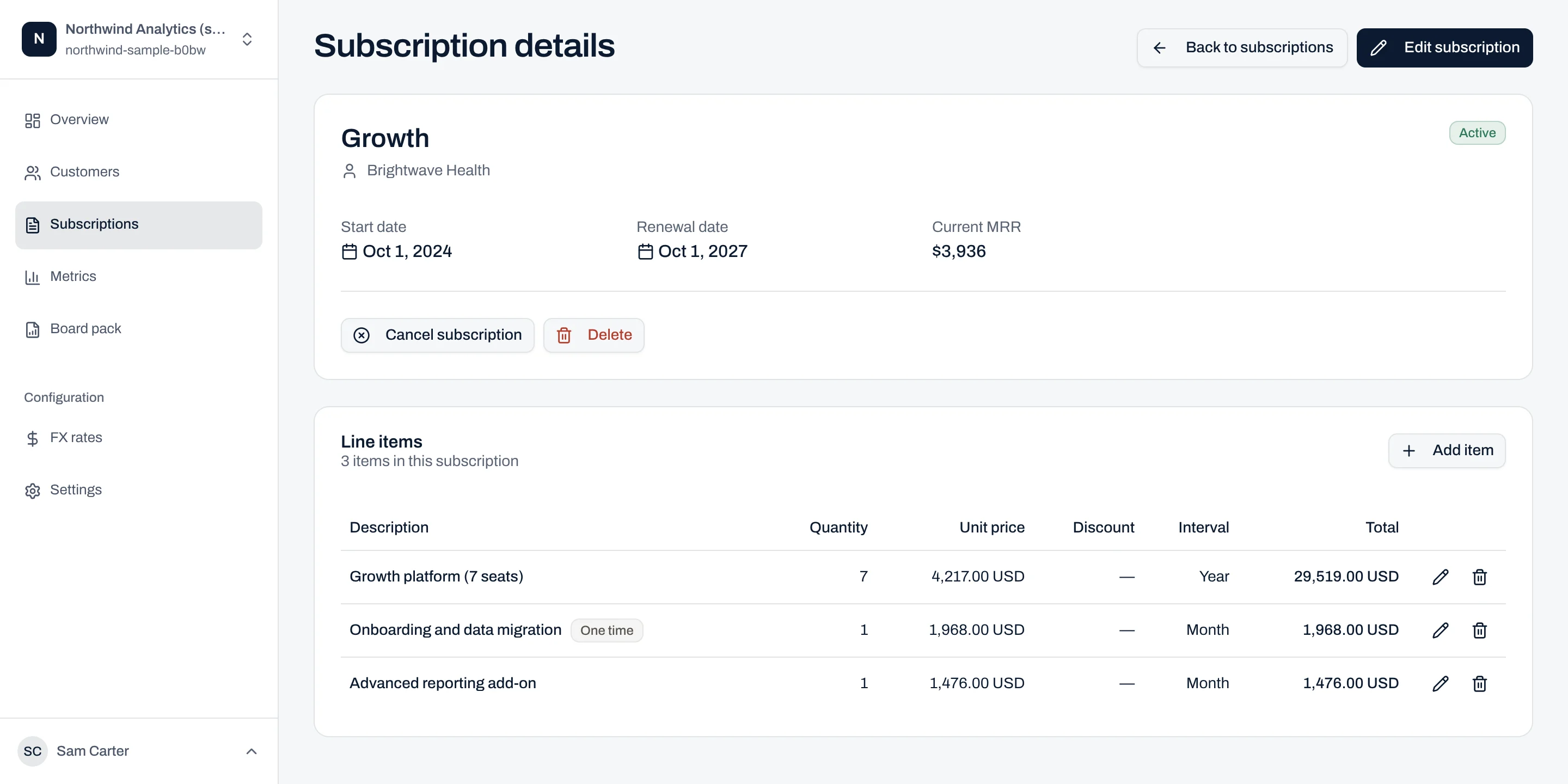Delete the Onboarding and data migration item
1568x784 pixels.
[1480, 630]
